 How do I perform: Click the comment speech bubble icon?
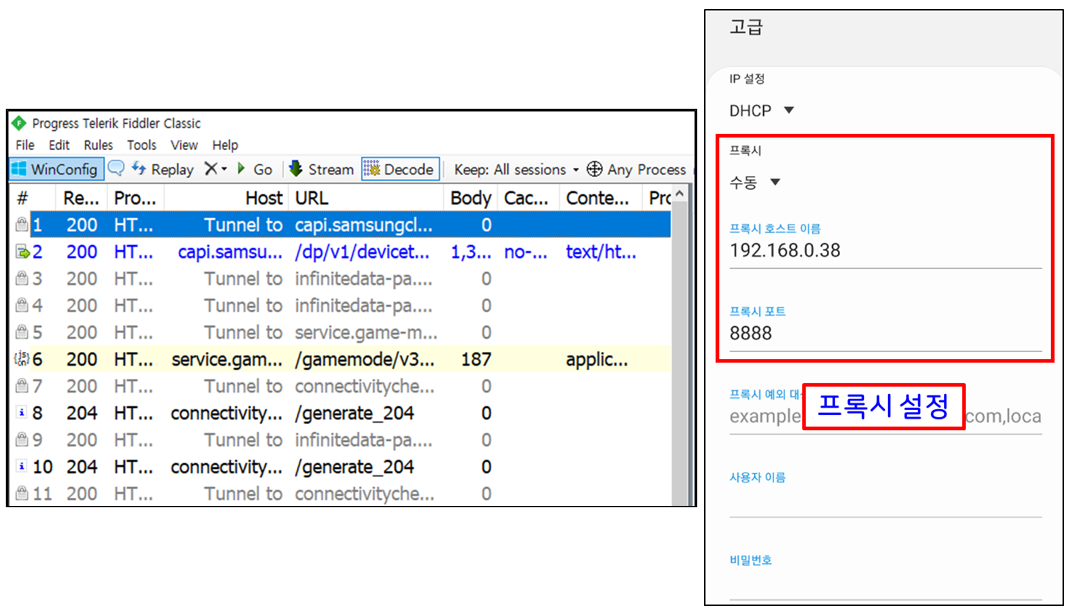coord(117,168)
